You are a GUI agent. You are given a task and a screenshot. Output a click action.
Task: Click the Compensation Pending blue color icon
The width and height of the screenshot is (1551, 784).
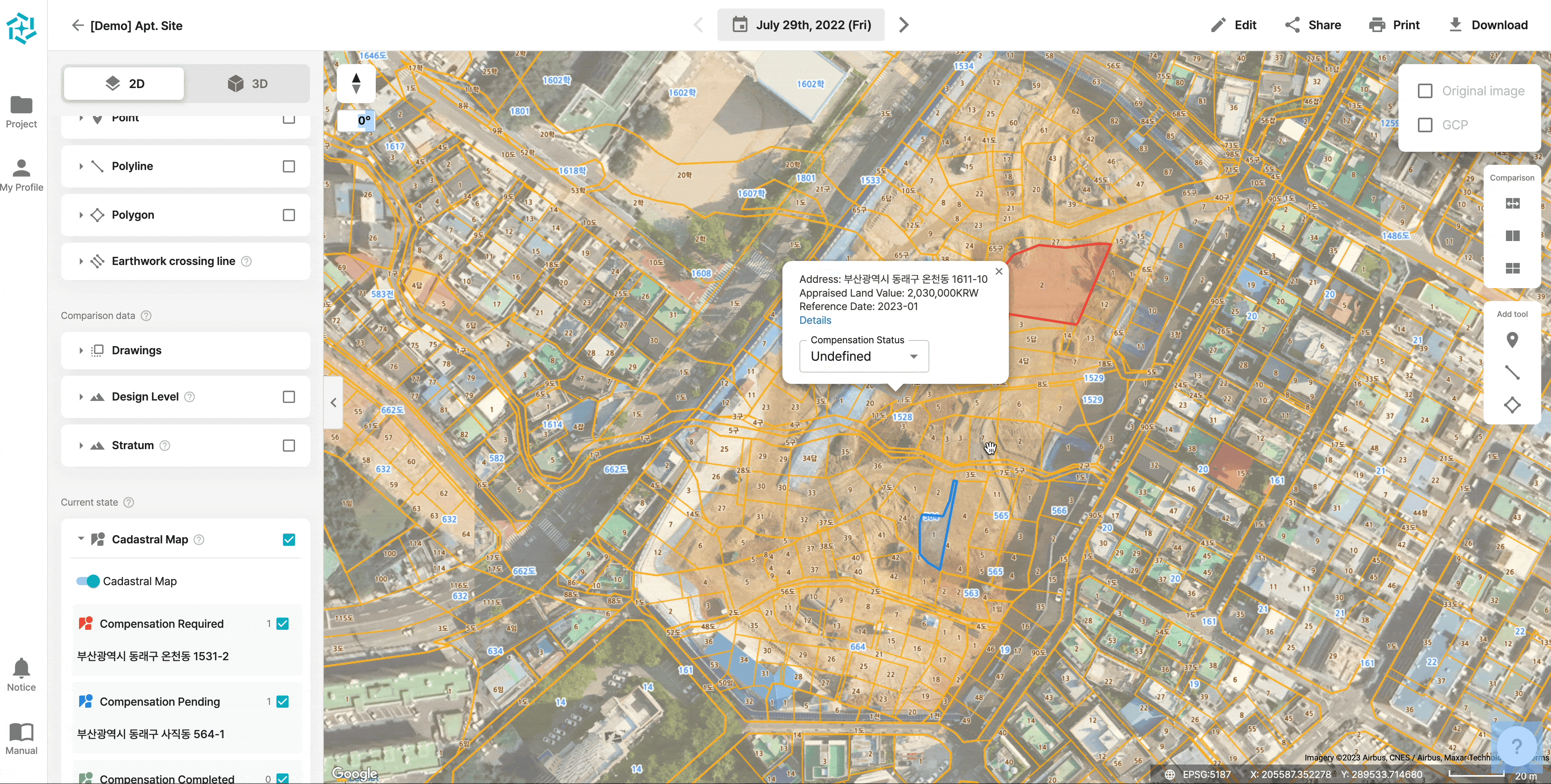pos(86,702)
